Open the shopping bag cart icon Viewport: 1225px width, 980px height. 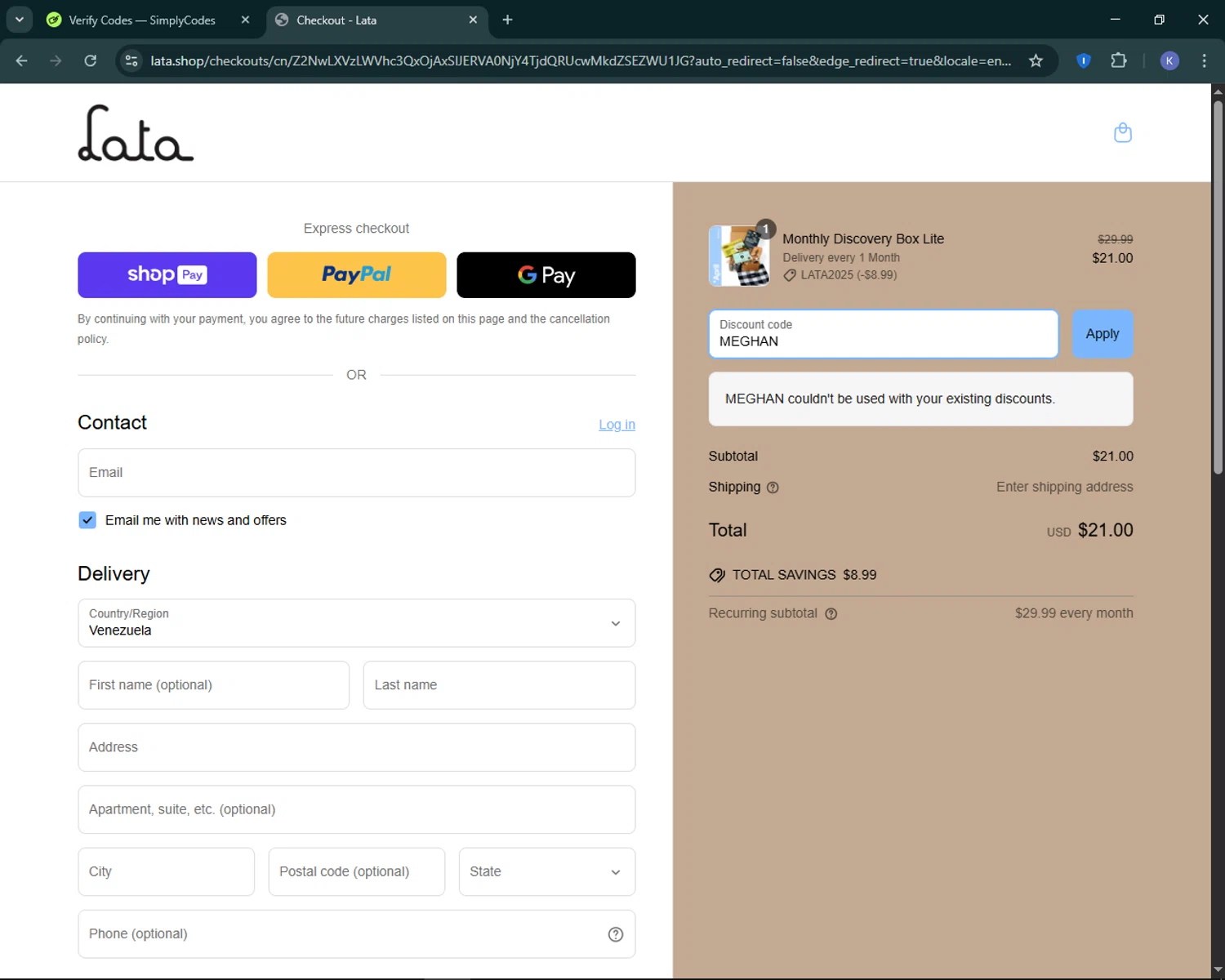[1123, 132]
